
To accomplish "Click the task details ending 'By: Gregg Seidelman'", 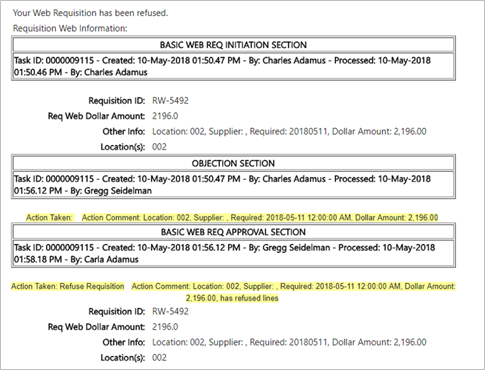I will (x=233, y=185).
